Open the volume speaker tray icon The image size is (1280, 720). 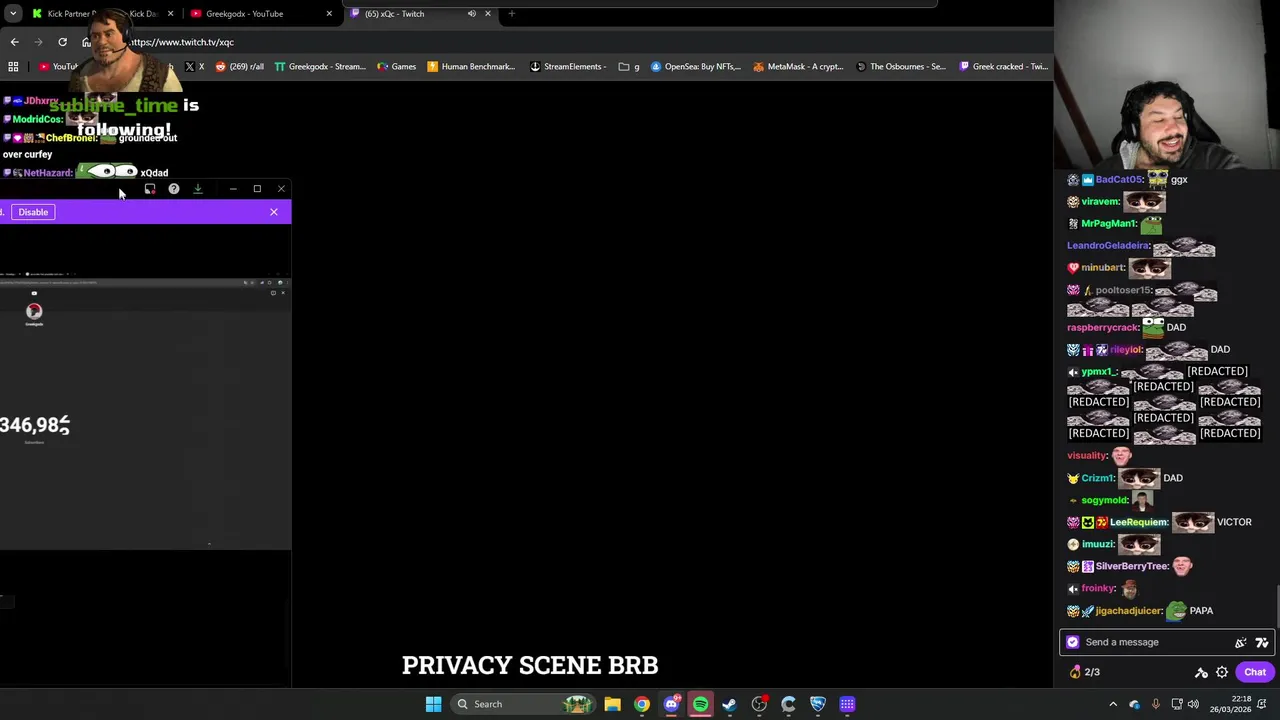point(1193,704)
